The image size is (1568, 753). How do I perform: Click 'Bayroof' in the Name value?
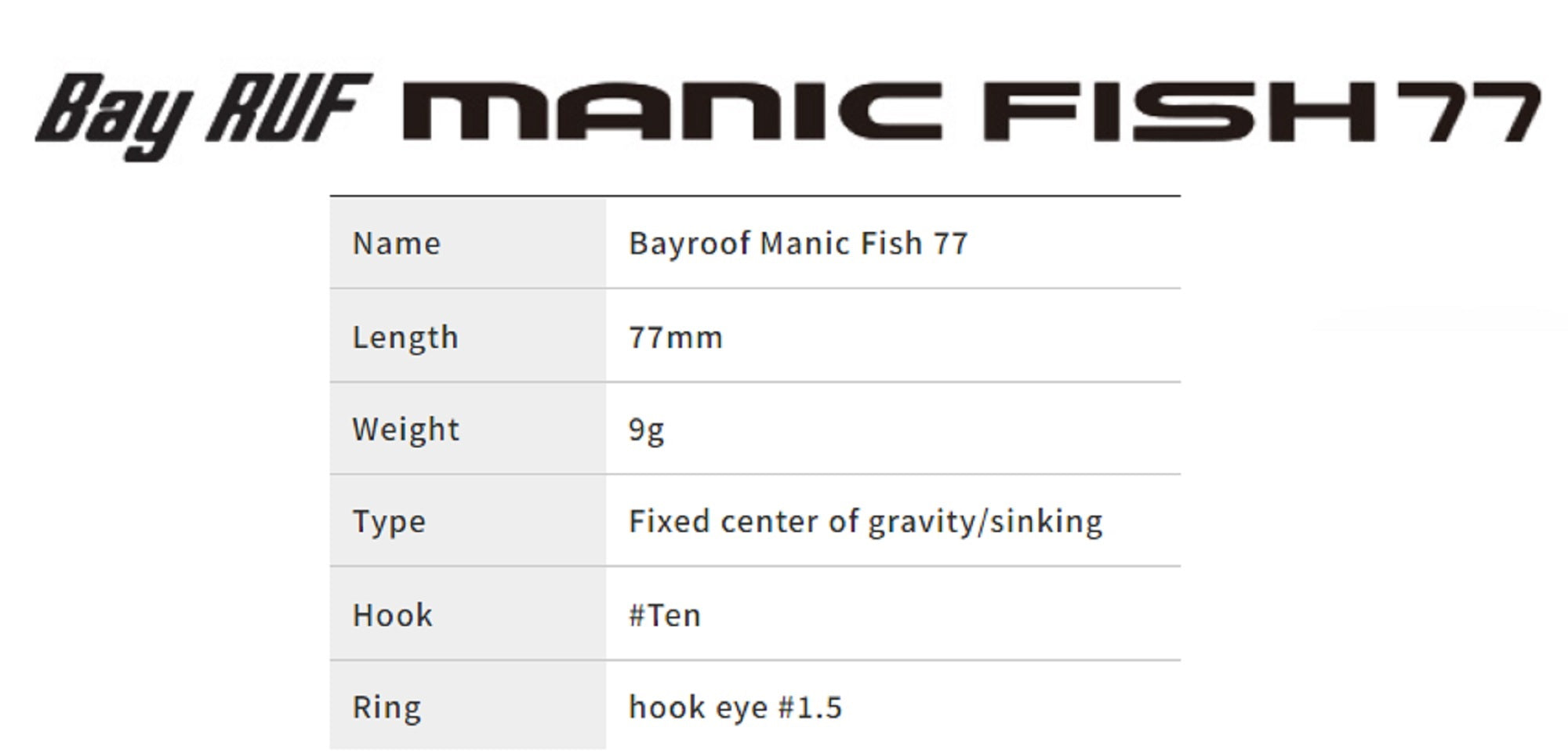(689, 244)
